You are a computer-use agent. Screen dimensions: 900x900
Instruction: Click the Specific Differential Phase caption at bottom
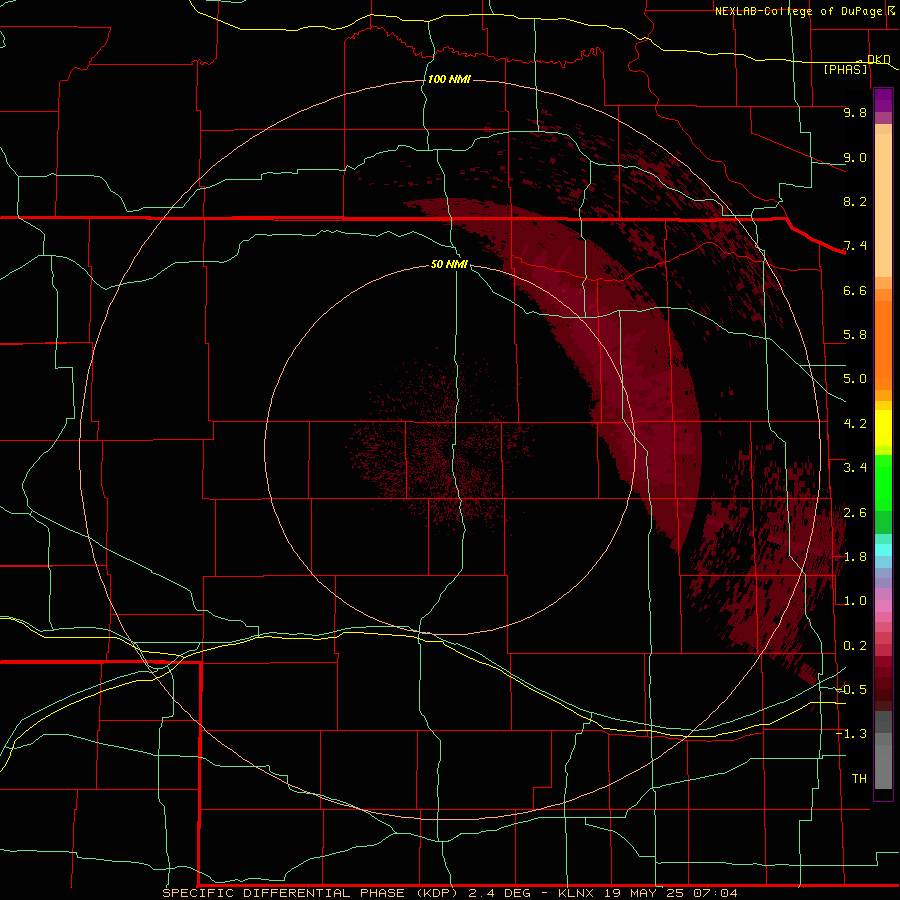point(450,893)
